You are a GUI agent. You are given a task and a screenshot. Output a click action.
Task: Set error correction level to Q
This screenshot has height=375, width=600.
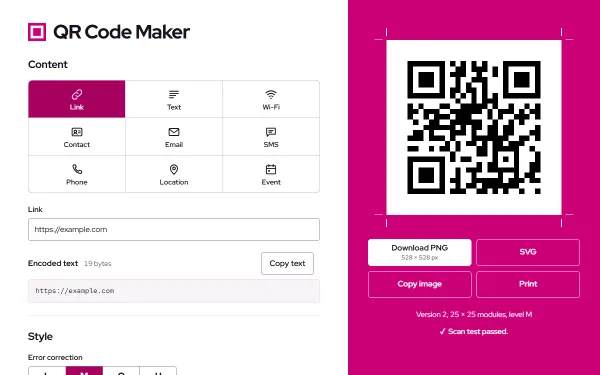(x=121, y=371)
